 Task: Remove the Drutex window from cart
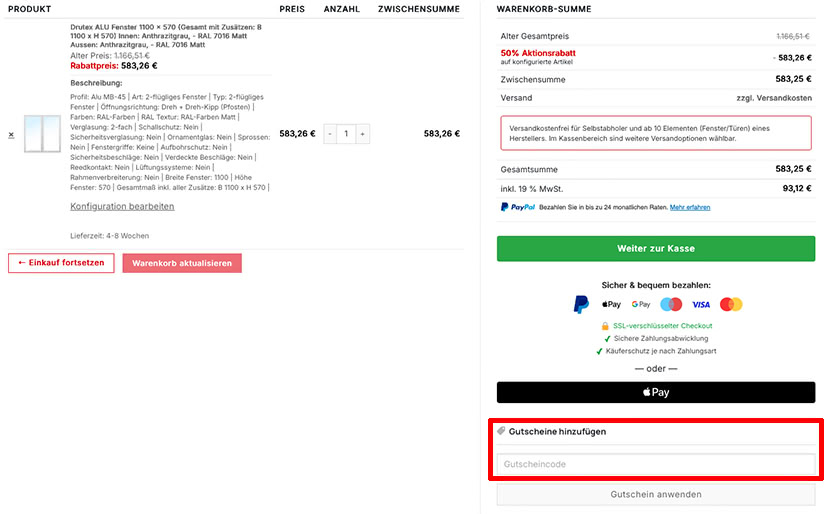pyautogui.click(x=11, y=135)
